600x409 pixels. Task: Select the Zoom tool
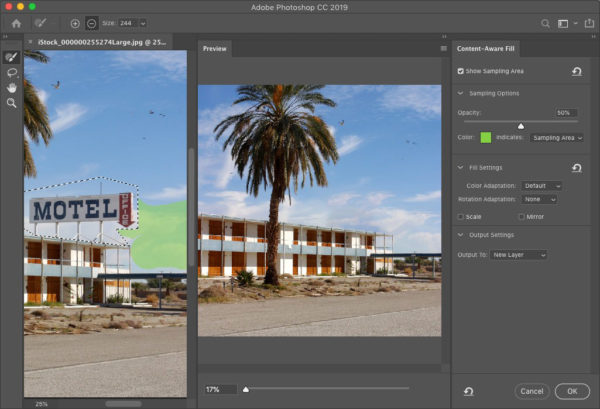coord(12,102)
